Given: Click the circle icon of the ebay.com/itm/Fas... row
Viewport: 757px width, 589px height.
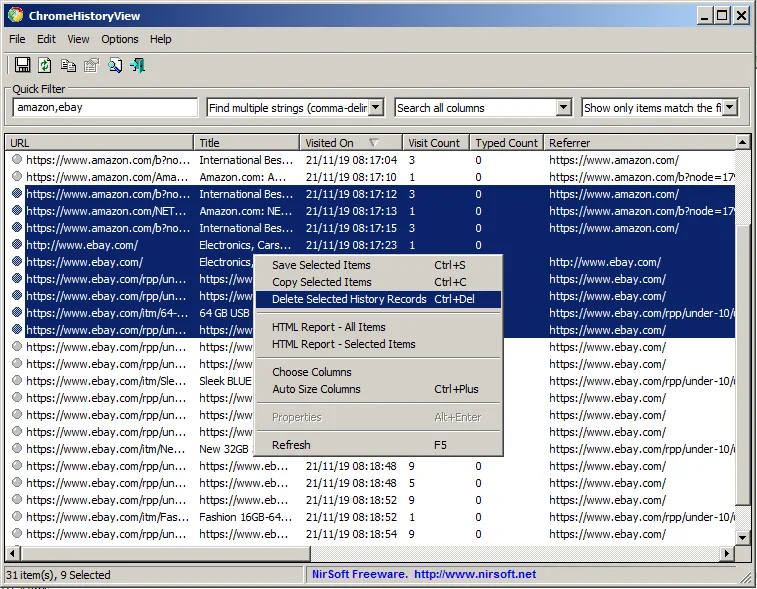Looking at the screenshot, I should coord(17,517).
